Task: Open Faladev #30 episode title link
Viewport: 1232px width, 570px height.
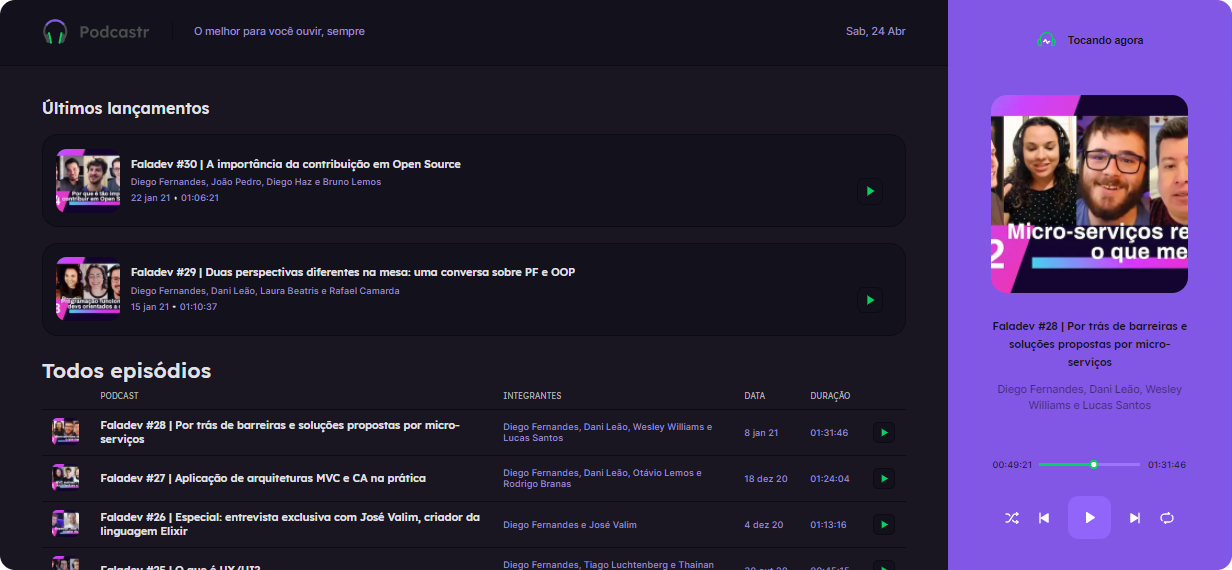Action: (296, 164)
